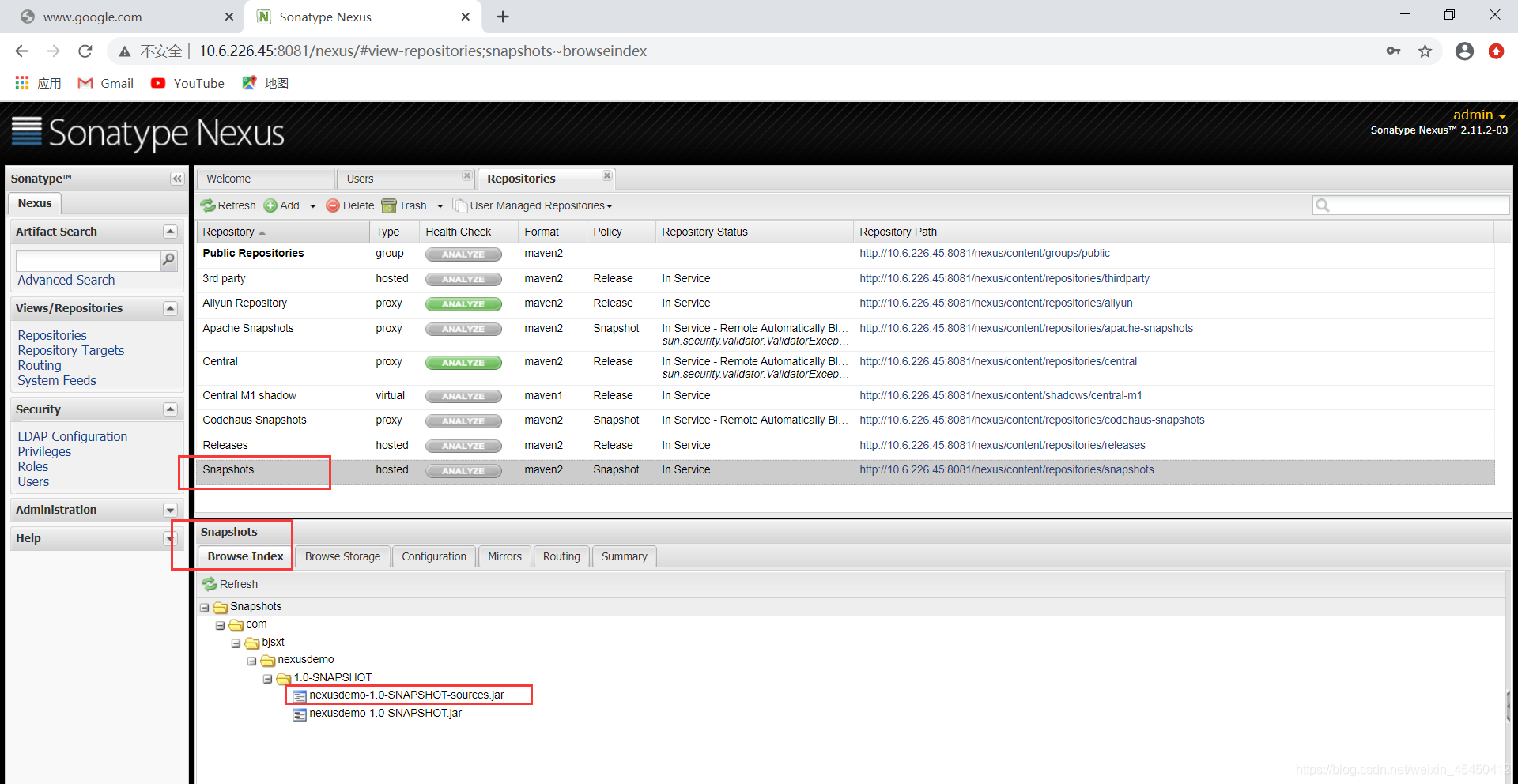
Task: Close the Repositories tab
Action: 607,175
